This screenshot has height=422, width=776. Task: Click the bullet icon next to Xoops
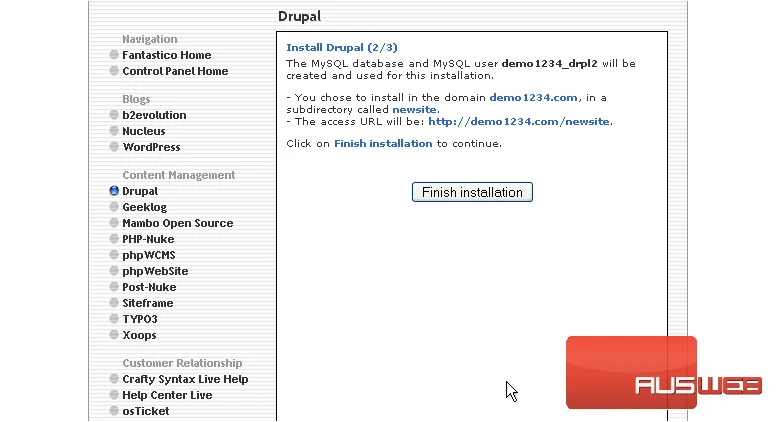[114, 335]
